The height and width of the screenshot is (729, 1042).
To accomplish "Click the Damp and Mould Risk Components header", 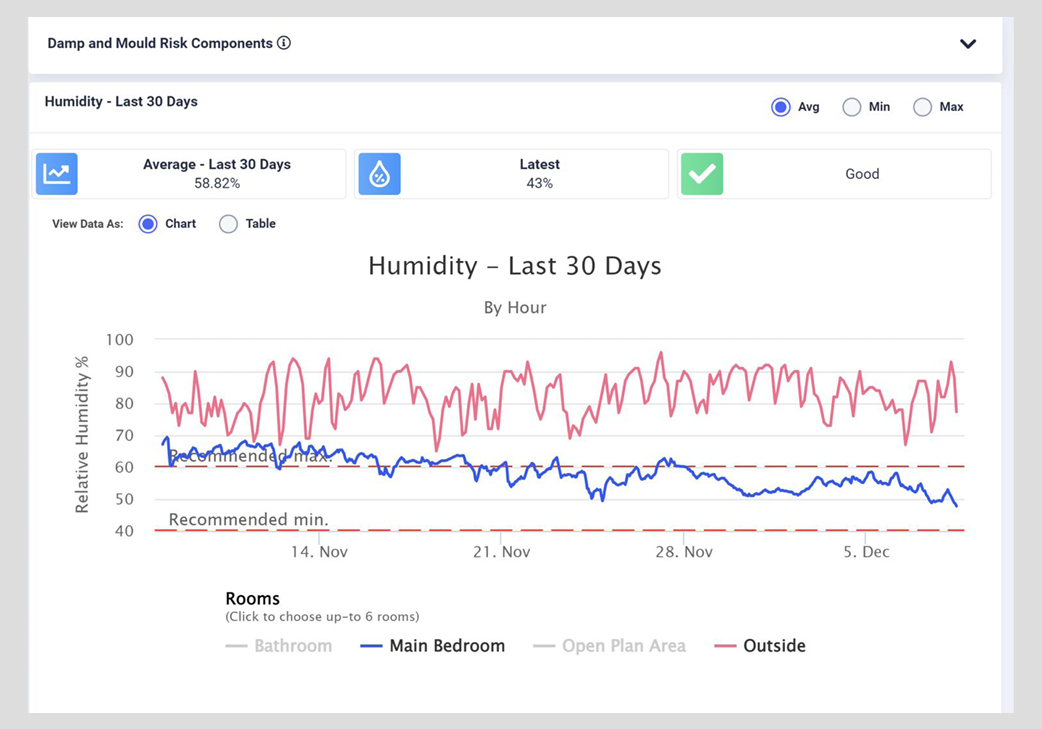I will 160,44.
